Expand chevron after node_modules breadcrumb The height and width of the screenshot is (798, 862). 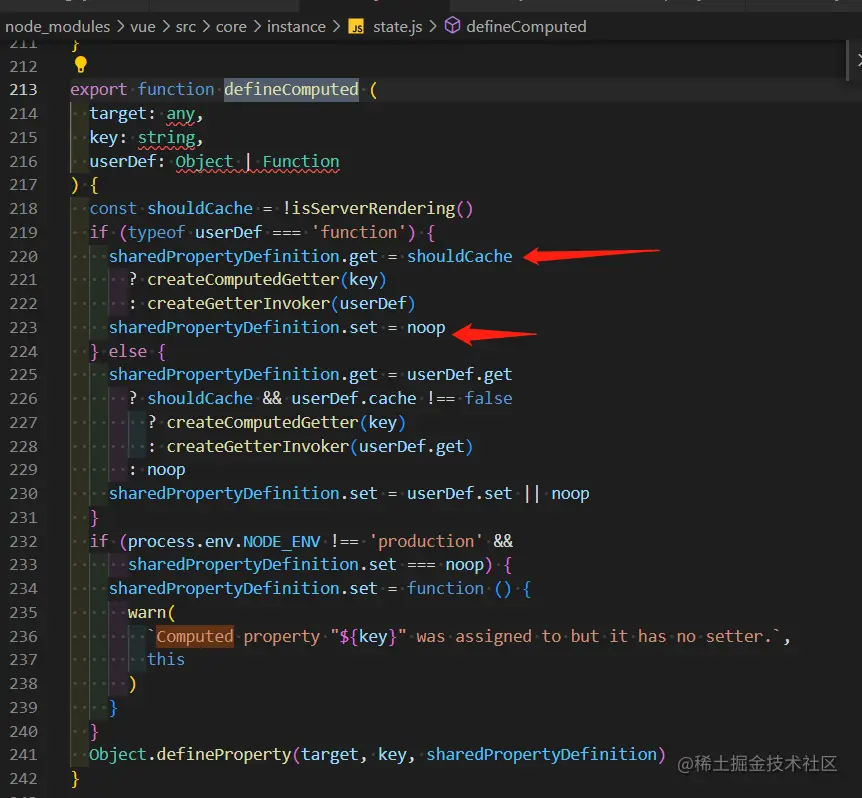tap(120, 26)
